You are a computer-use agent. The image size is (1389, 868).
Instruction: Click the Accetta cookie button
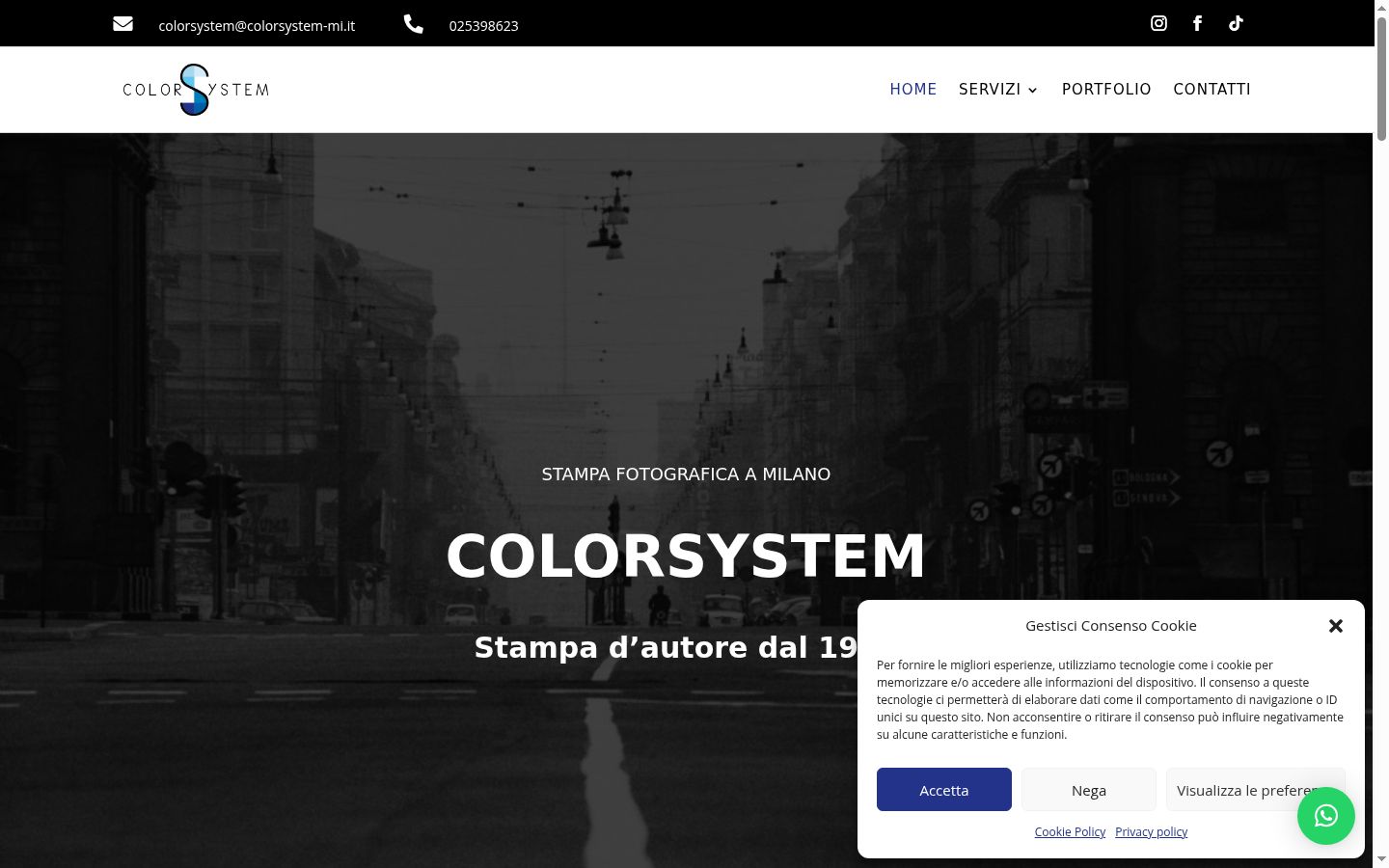pos(944,790)
